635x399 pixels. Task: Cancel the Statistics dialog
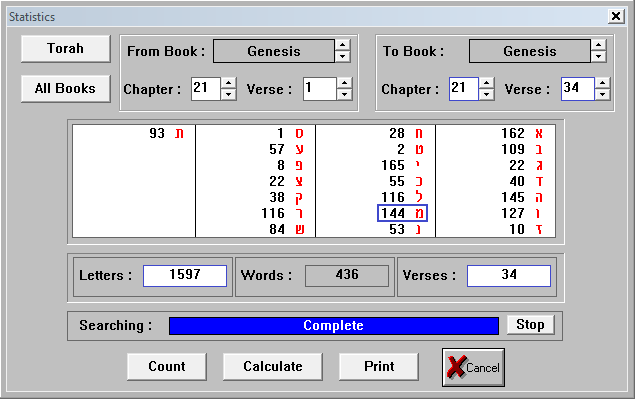[x=473, y=367]
